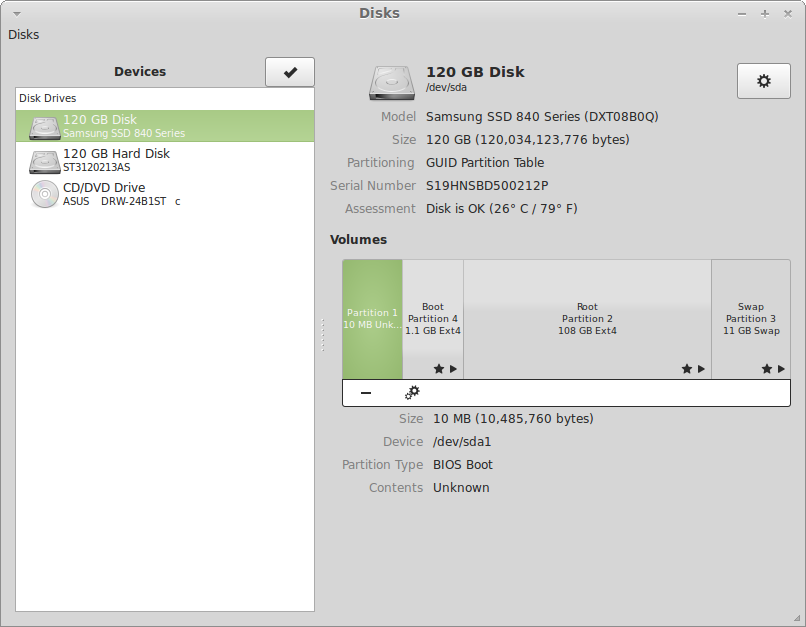Click the Volumes heading
Image resolution: width=806 pixels, height=627 pixels.
tap(358, 239)
